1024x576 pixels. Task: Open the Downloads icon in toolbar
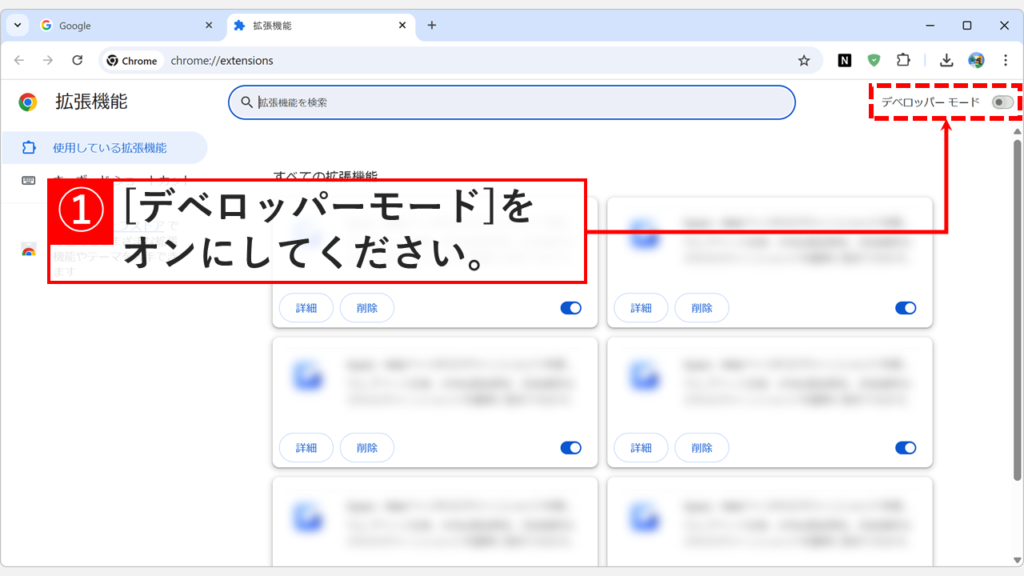(x=946, y=60)
